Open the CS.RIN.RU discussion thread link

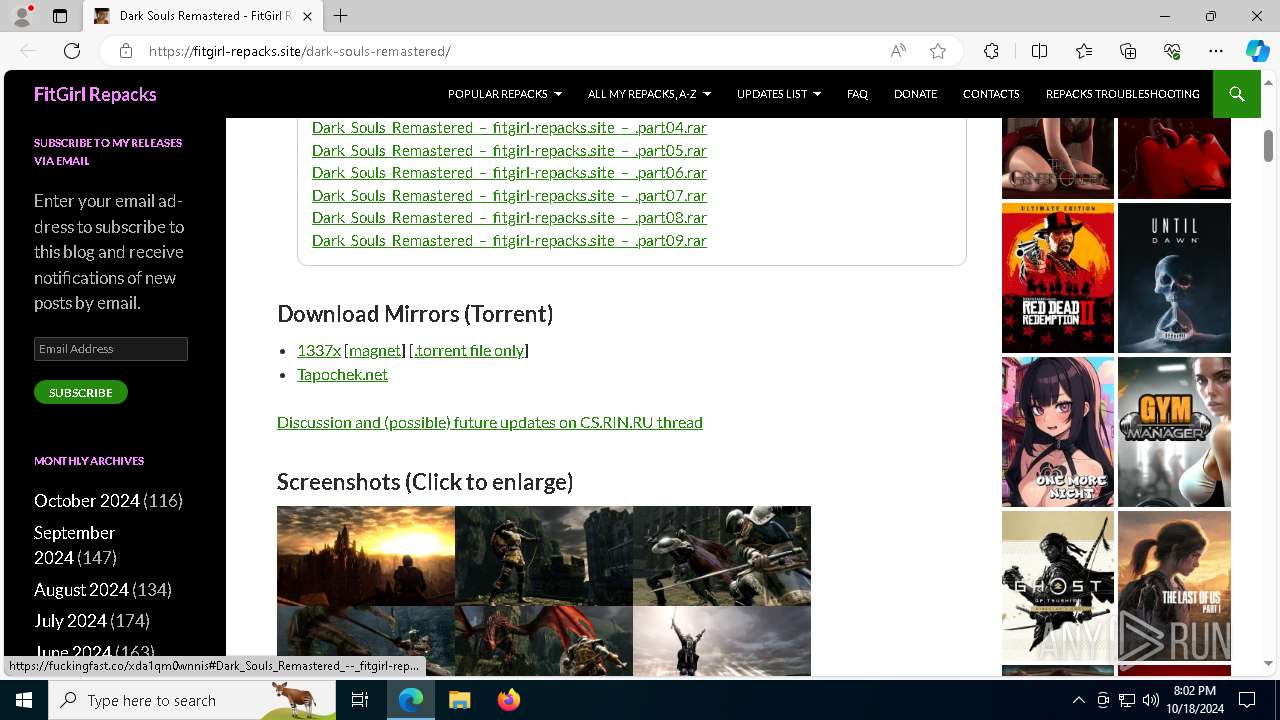pyautogui.click(x=490, y=422)
